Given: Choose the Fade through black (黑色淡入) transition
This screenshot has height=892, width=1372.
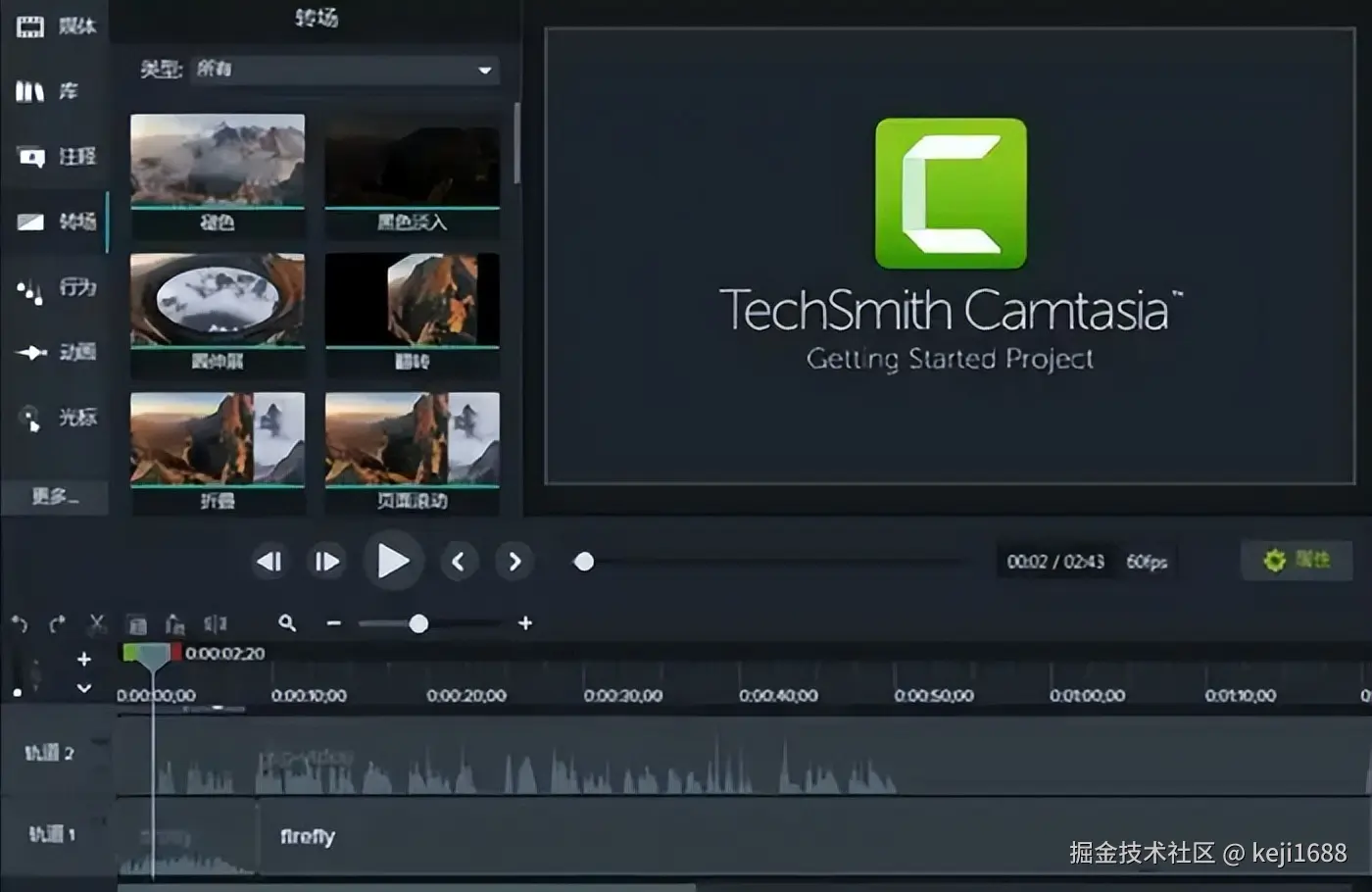Looking at the screenshot, I should coord(412,175).
